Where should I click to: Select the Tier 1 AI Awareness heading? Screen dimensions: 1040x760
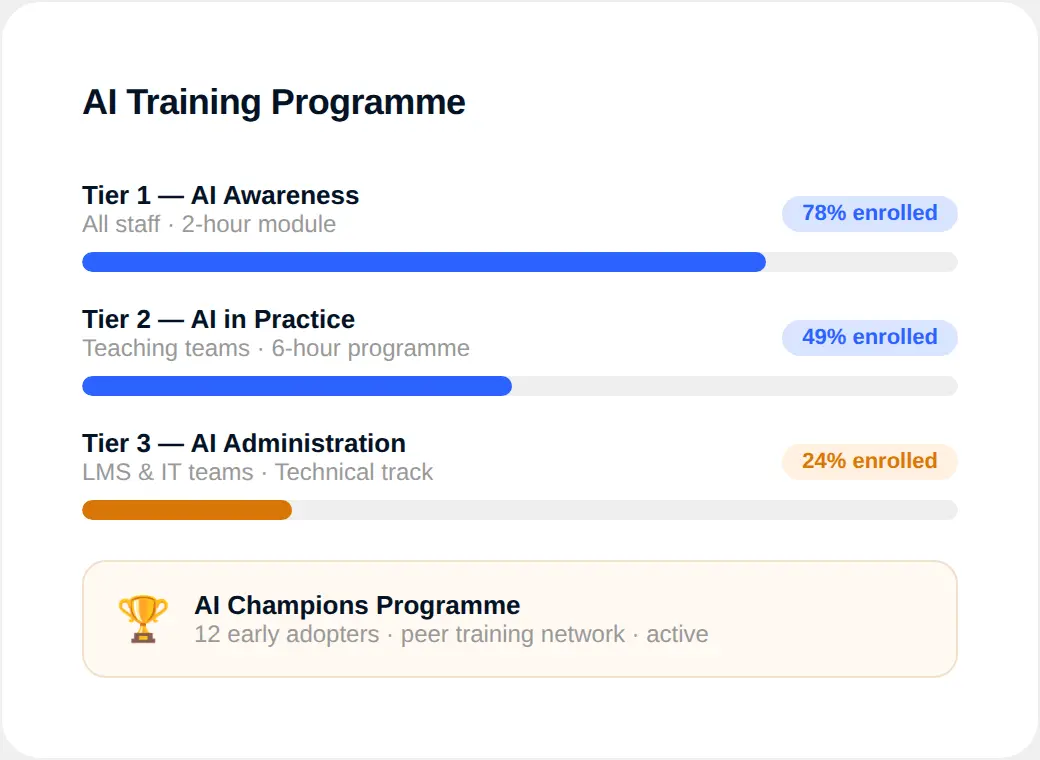pyautogui.click(x=220, y=196)
